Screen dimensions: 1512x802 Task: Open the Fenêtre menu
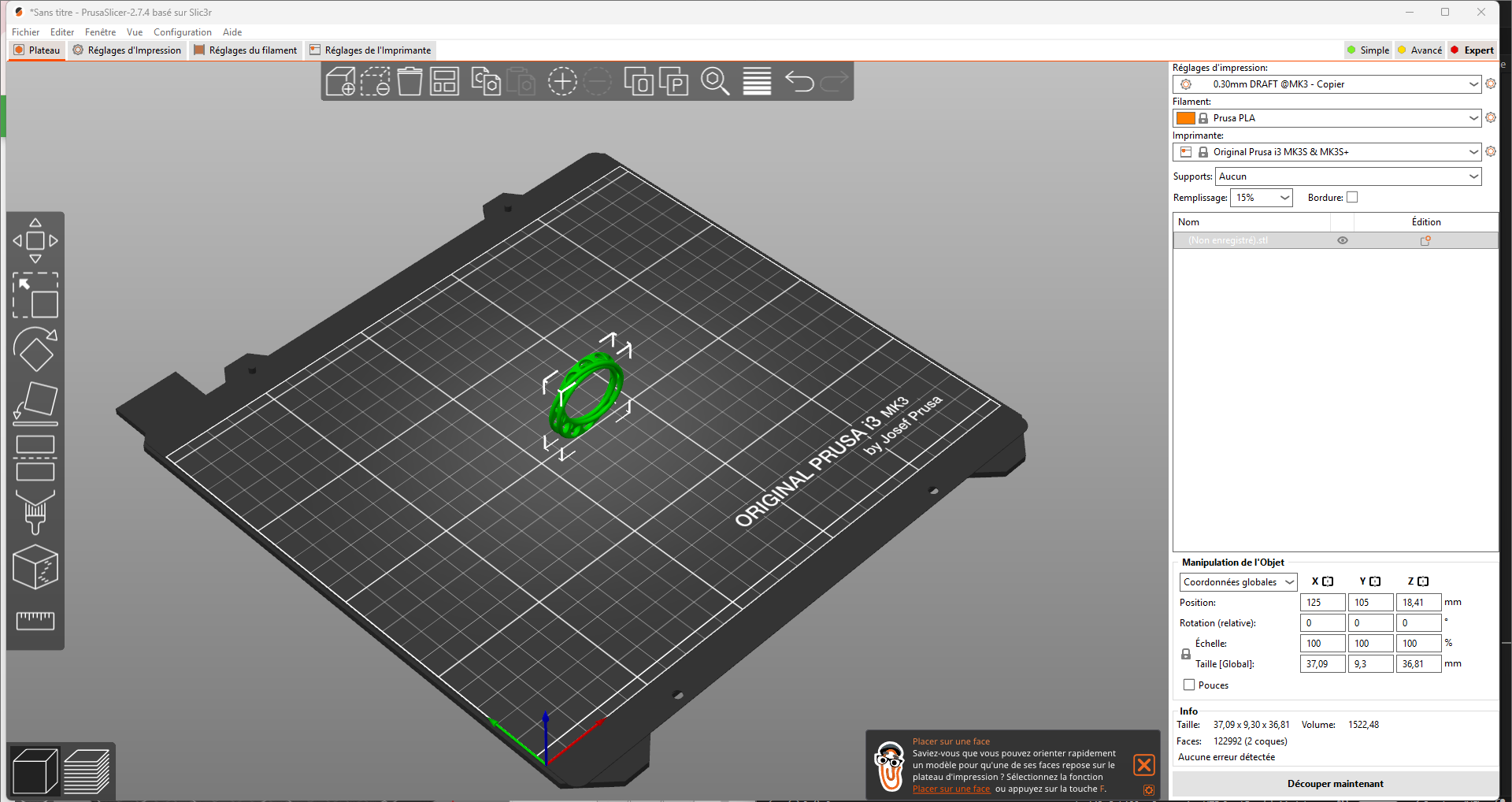[x=100, y=32]
